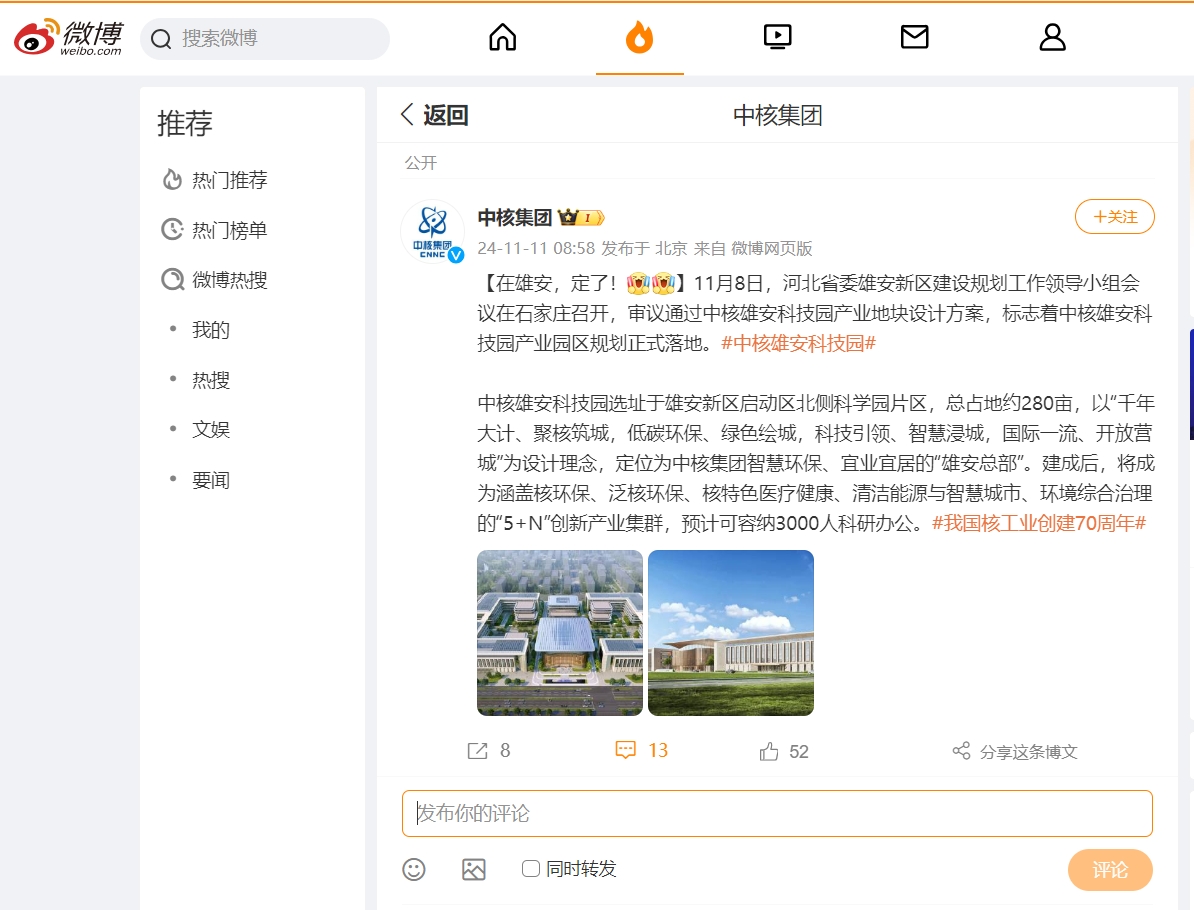Open the hot flame icon tab
1194x910 pixels.
click(640, 37)
